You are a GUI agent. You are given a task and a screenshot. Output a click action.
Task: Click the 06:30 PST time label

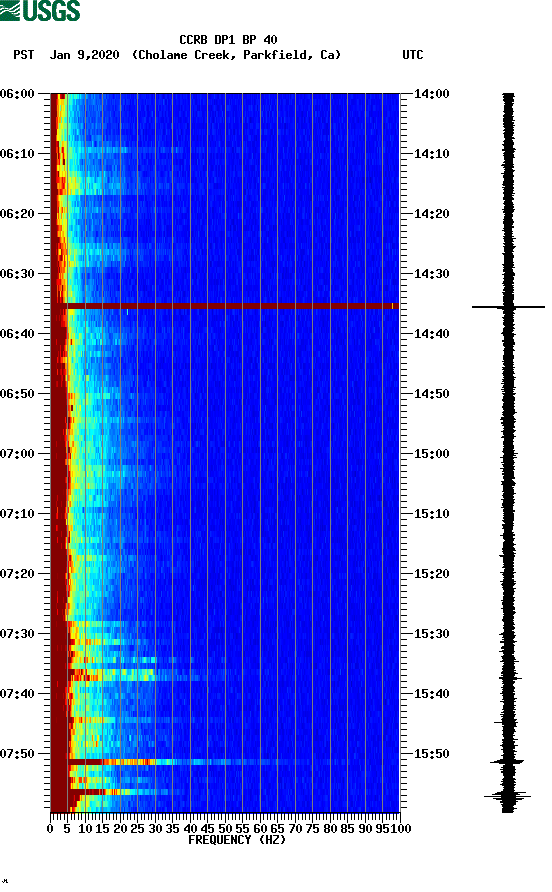(x=18, y=274)
